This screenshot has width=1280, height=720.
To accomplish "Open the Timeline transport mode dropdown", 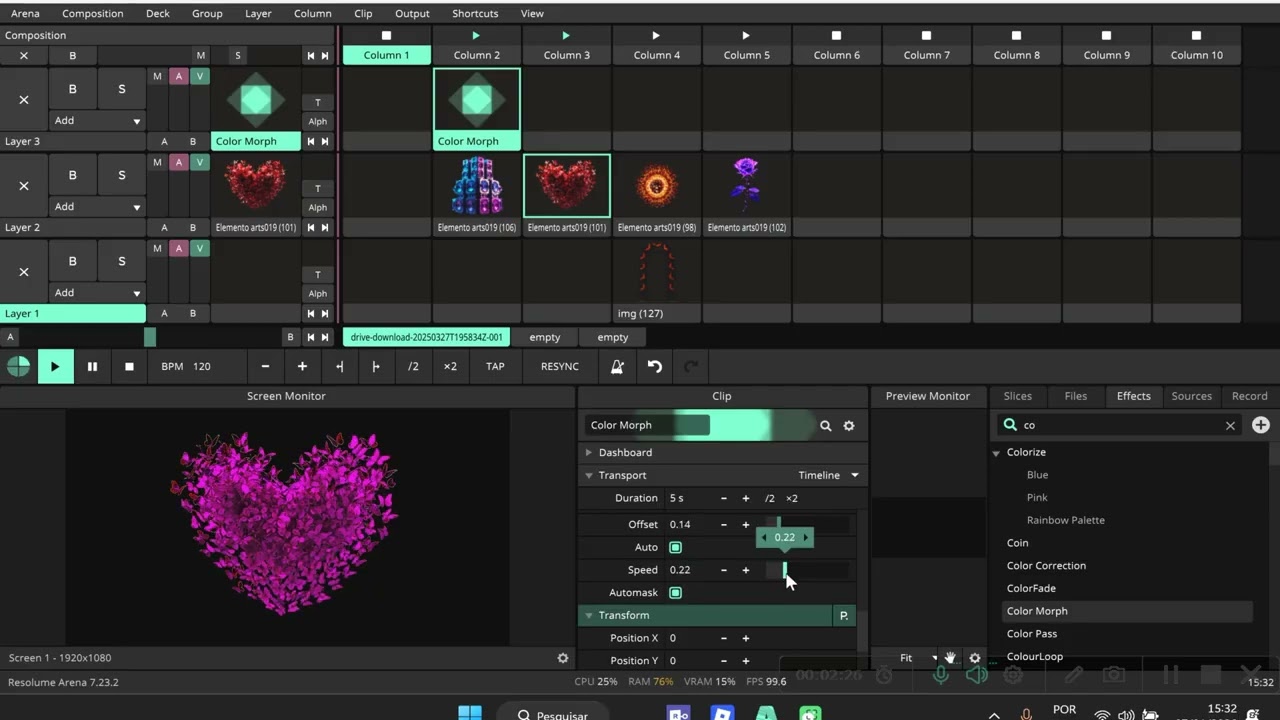I will tap(828, 475).
